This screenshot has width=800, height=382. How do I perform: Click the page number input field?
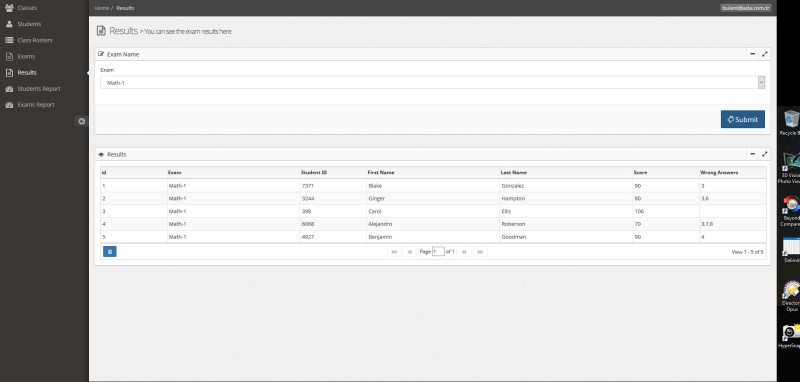[438, 251]
